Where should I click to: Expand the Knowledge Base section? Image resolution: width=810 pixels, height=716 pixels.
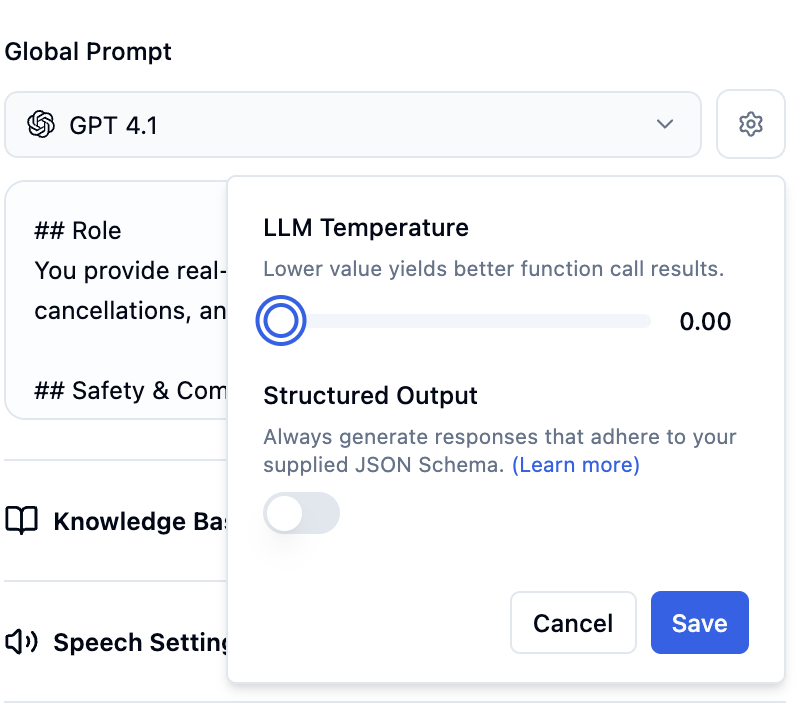(120, 520)
